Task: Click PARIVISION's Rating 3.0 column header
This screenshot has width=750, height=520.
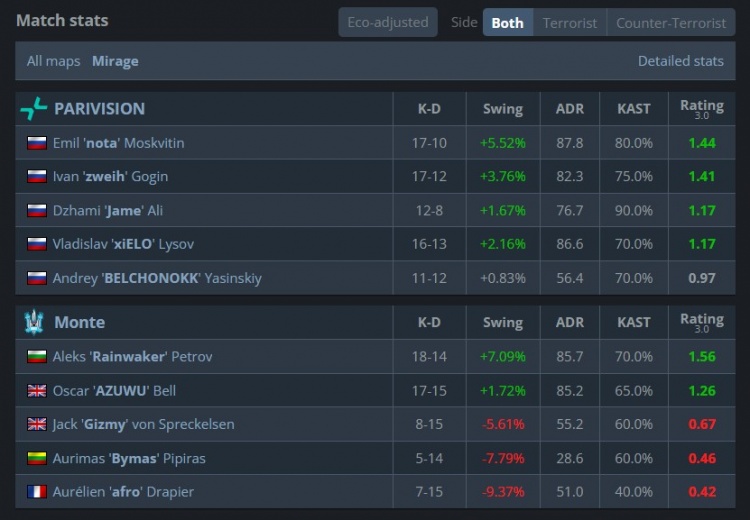Action: 702,109
